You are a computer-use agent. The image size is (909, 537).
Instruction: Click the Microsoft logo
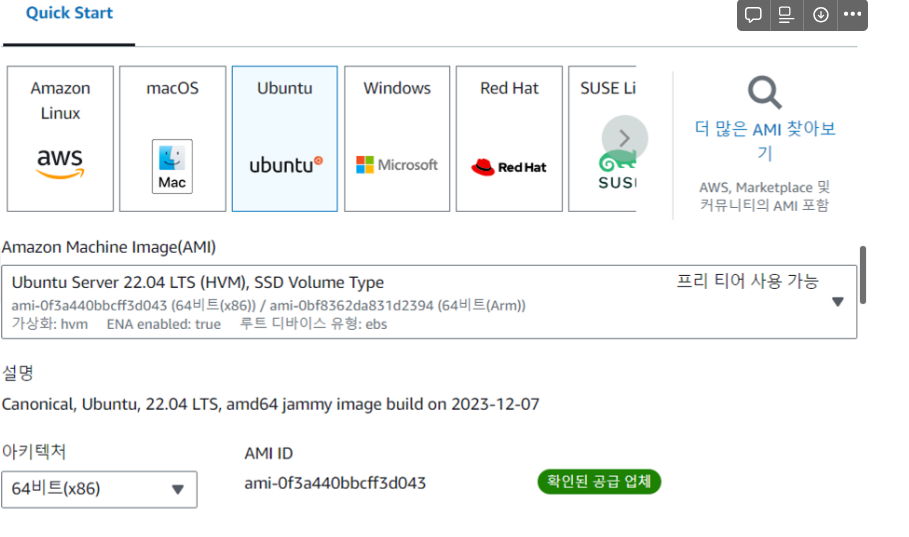click(397, 165)
